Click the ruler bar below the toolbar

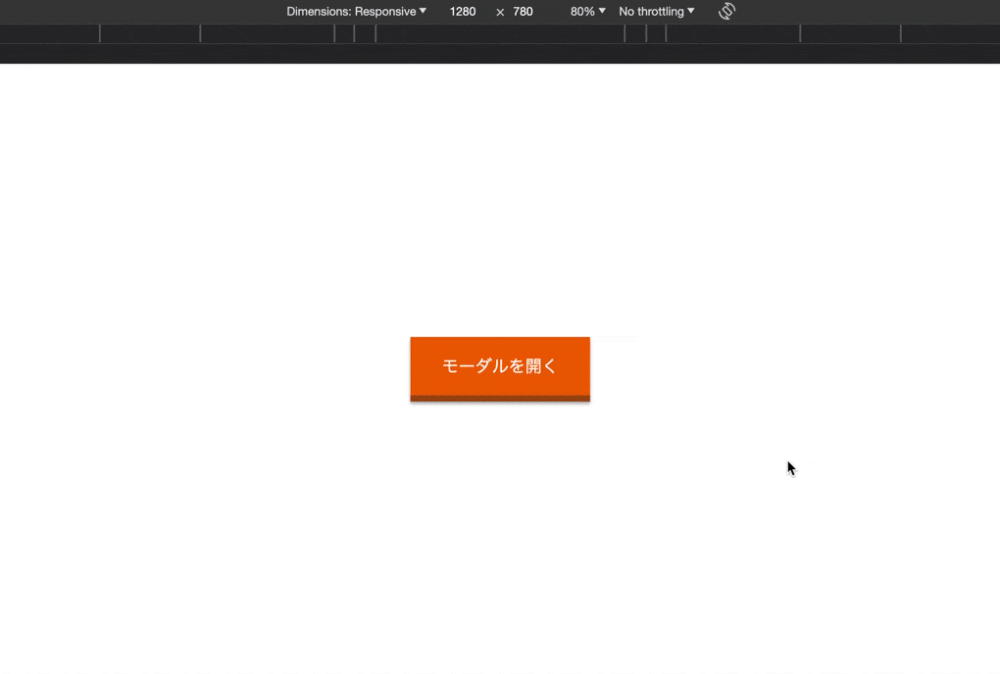[x=500, y=33]
